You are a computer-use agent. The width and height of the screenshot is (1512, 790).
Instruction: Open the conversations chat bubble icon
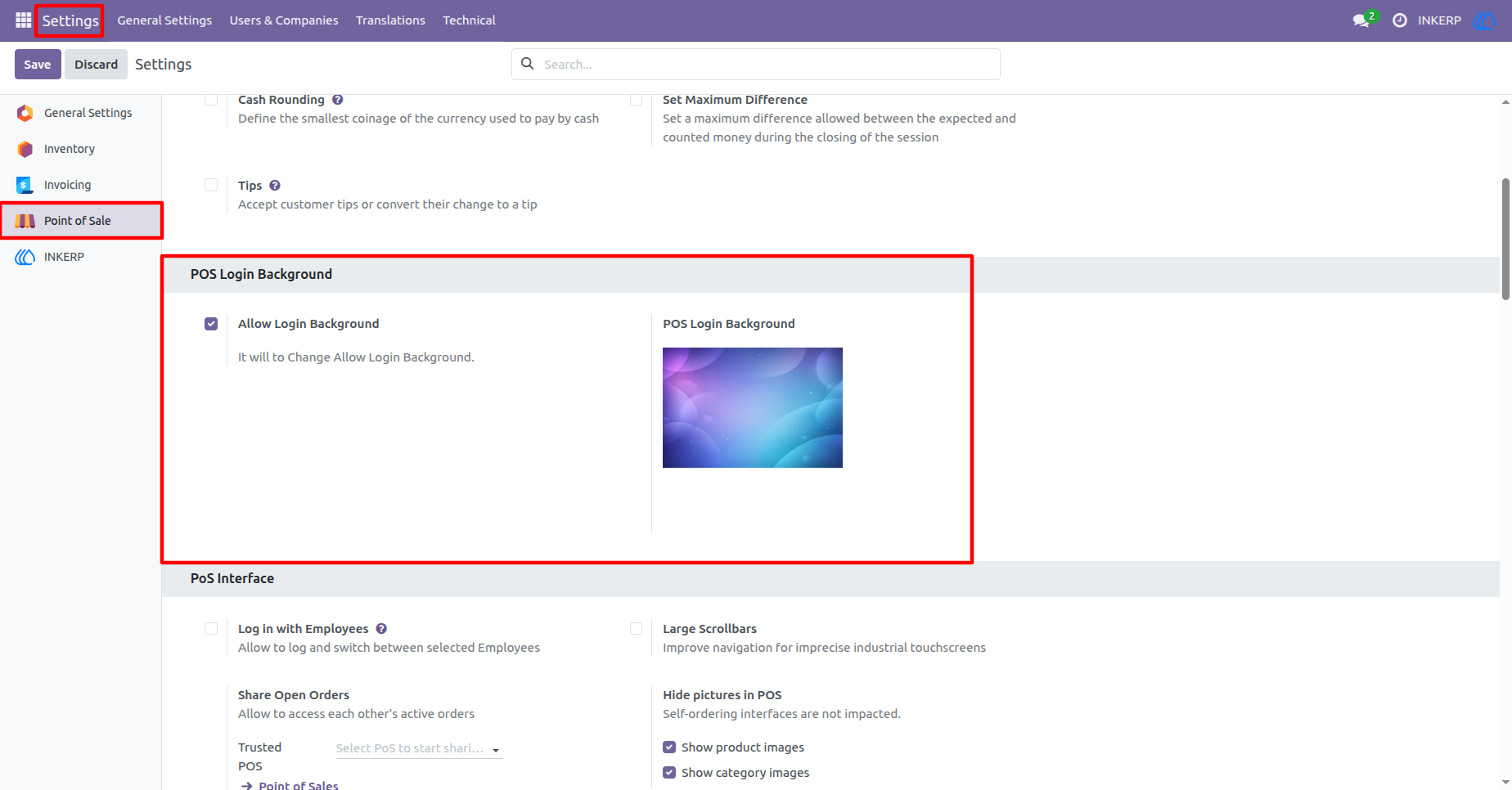pyautogui.click(x=1361, y=20)
